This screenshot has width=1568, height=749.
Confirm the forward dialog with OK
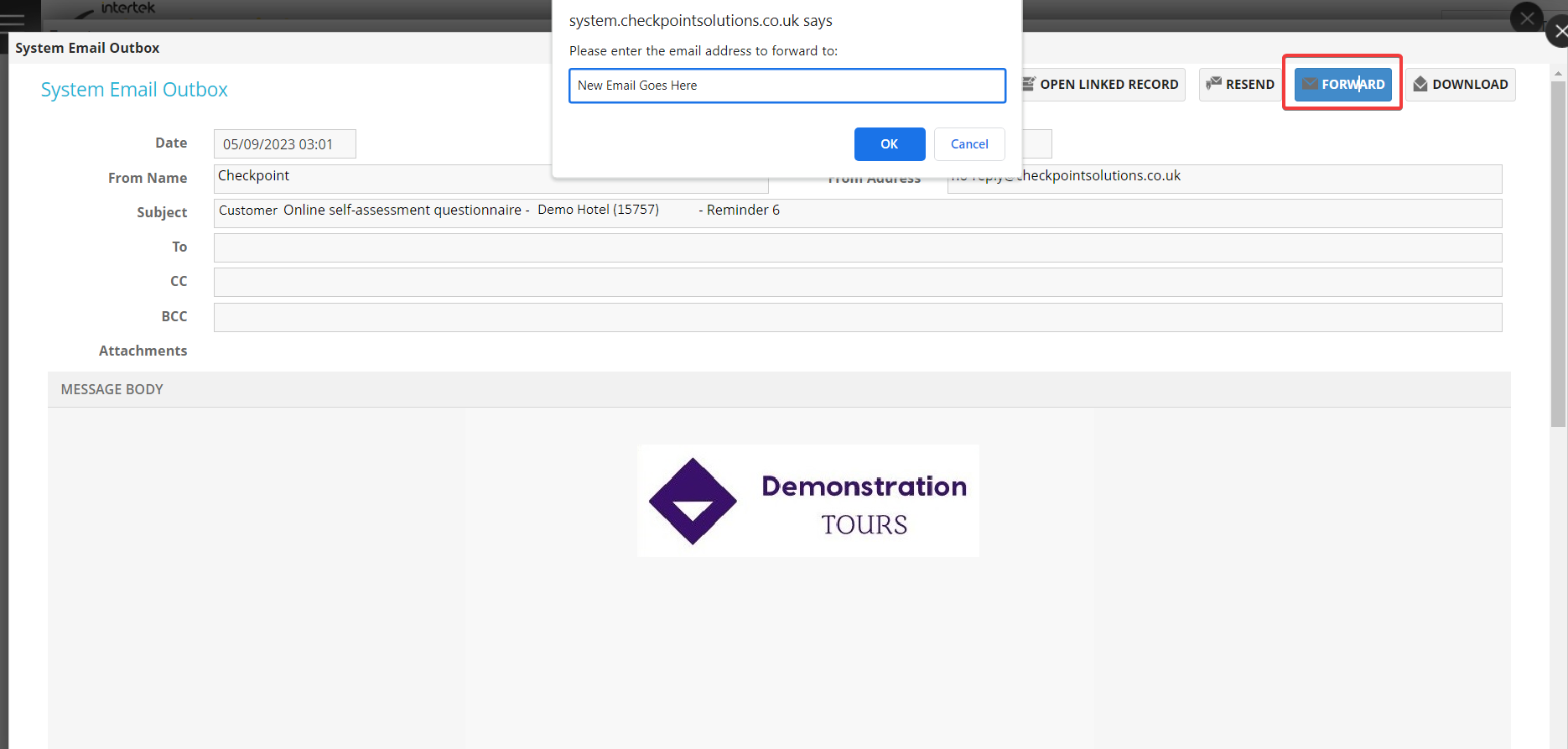tap(889, 144)
